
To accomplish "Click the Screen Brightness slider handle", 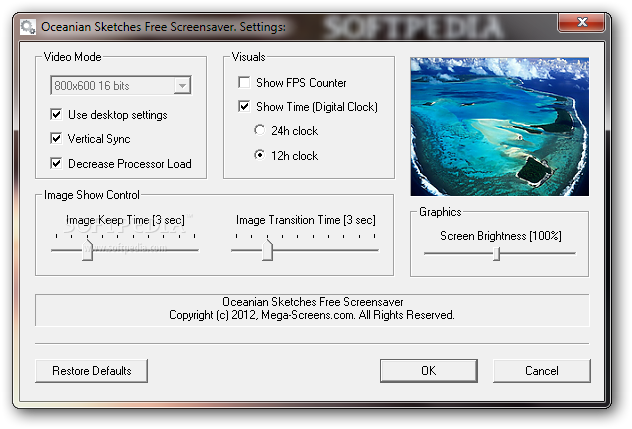I will (497, 254).
